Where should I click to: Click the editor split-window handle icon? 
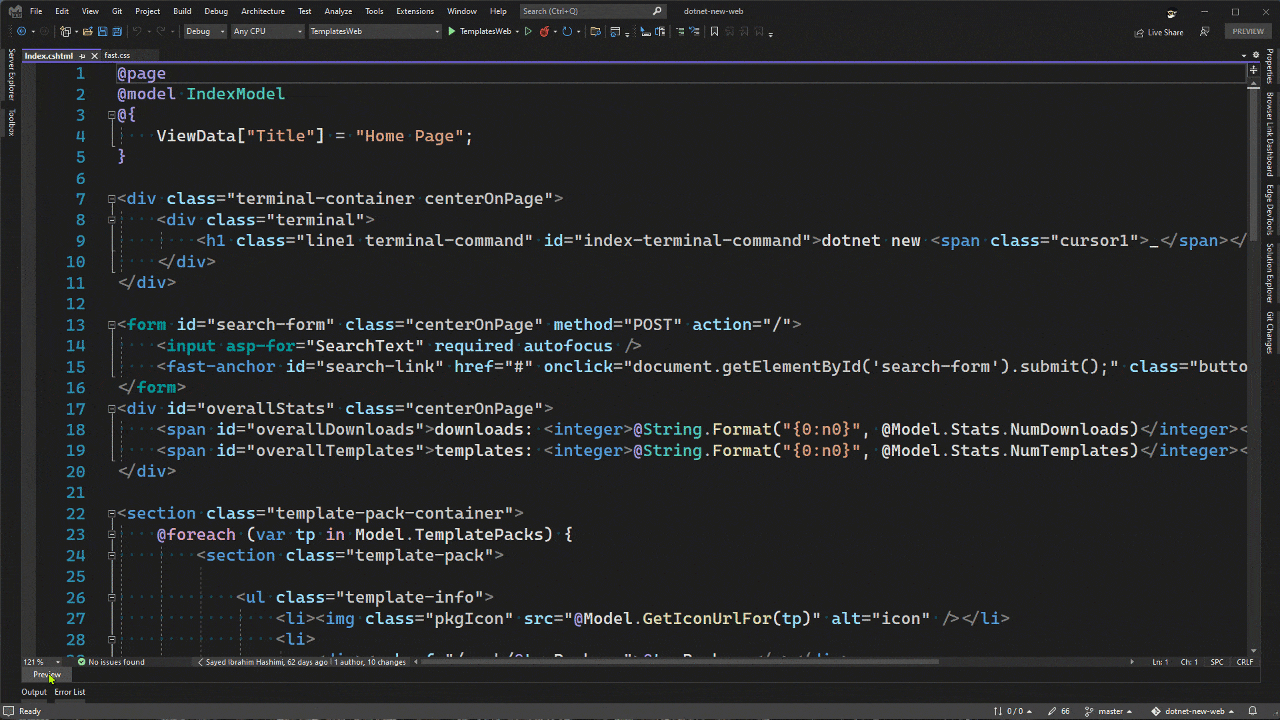[x=1253, y=71]
